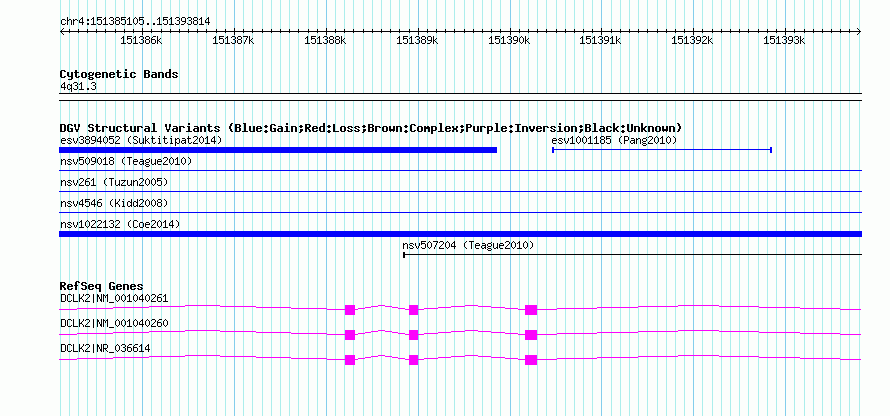Screen dimensions: 890x416
Task: Click the thick blue nsv1022132 gain bar
Action: tap(460, 234)
